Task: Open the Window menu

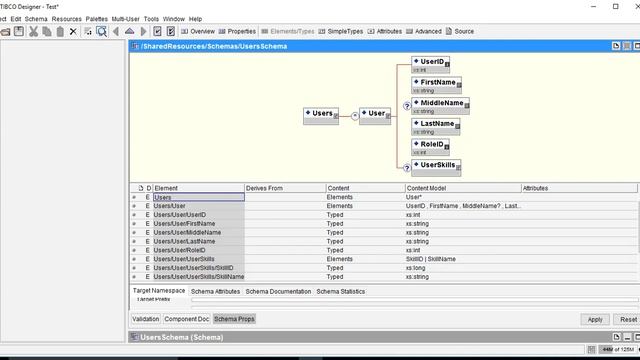Action: tap(174, 19)
